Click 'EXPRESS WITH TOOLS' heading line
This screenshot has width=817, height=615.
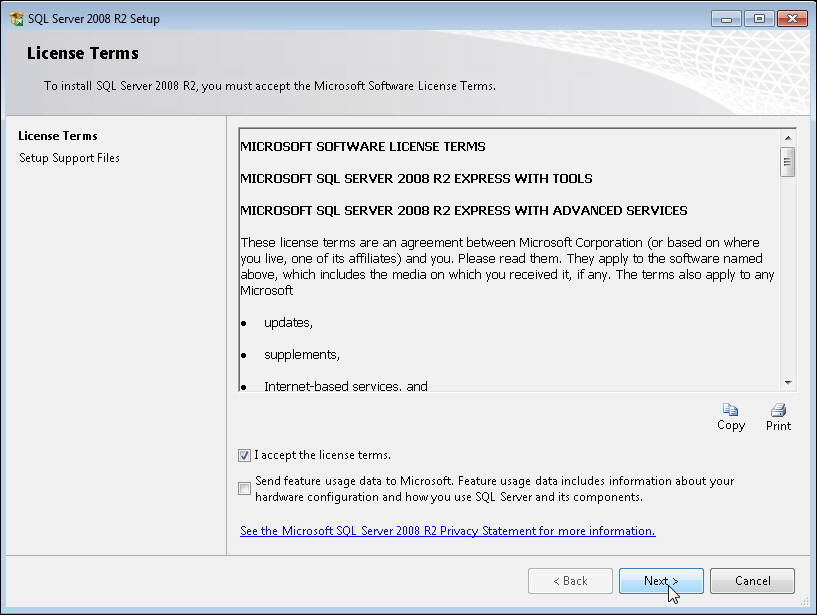(x=416, y=179)
